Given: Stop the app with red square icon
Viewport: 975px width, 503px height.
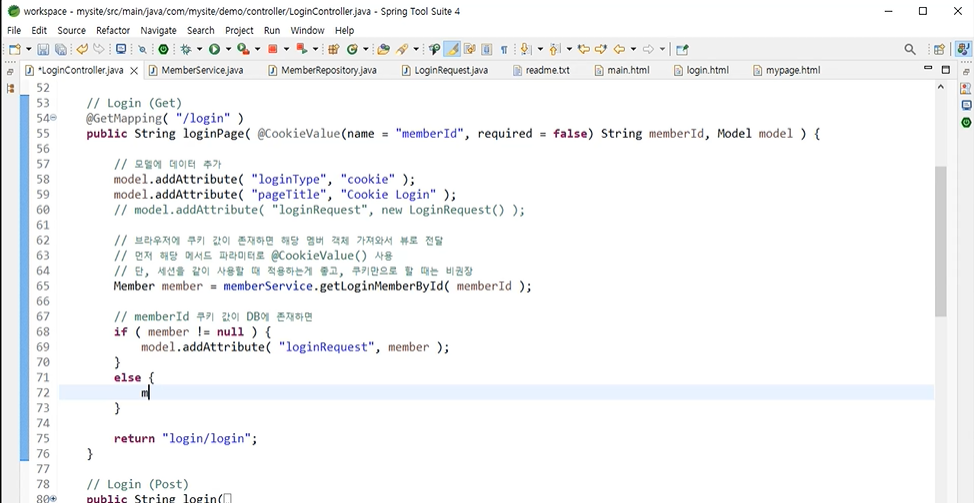Looking at the screenshot, I should pos(272,49).
